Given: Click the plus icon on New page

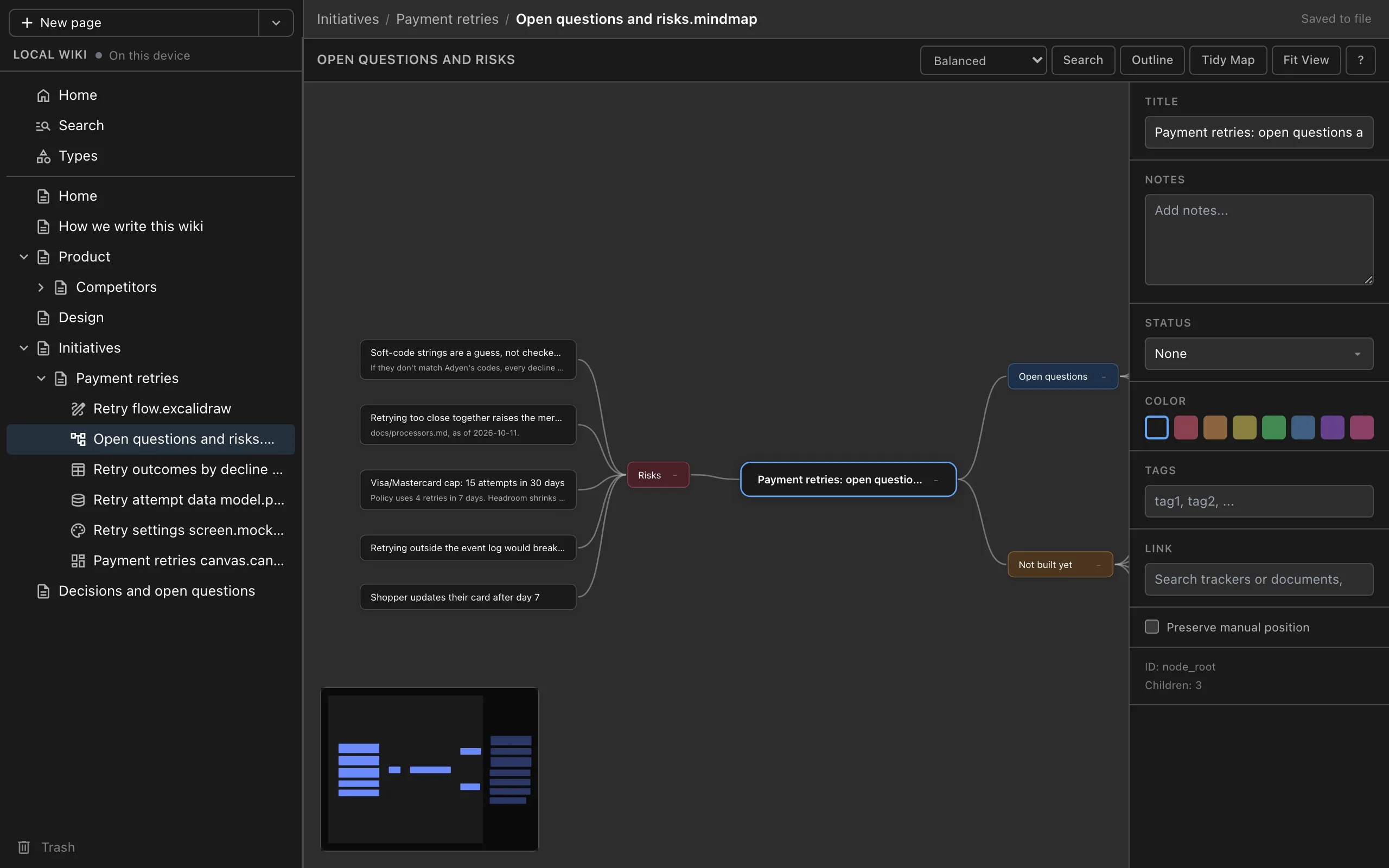Looking at the screenshot, I should [27, 22].
